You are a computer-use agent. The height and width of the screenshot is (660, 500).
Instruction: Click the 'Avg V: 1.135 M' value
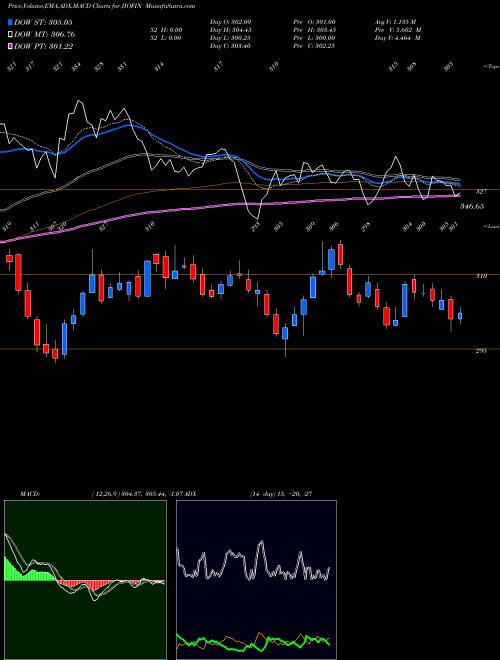point(395,22)
